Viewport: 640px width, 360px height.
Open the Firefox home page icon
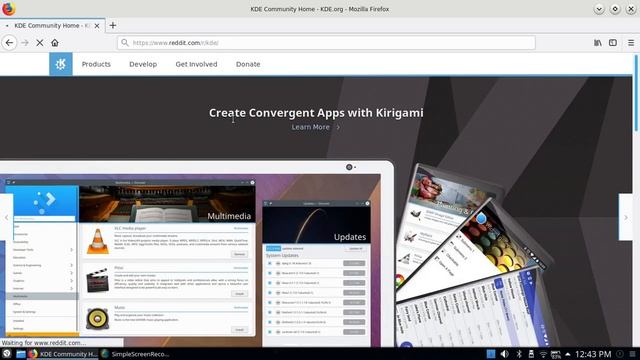click(x=55, y=42)
